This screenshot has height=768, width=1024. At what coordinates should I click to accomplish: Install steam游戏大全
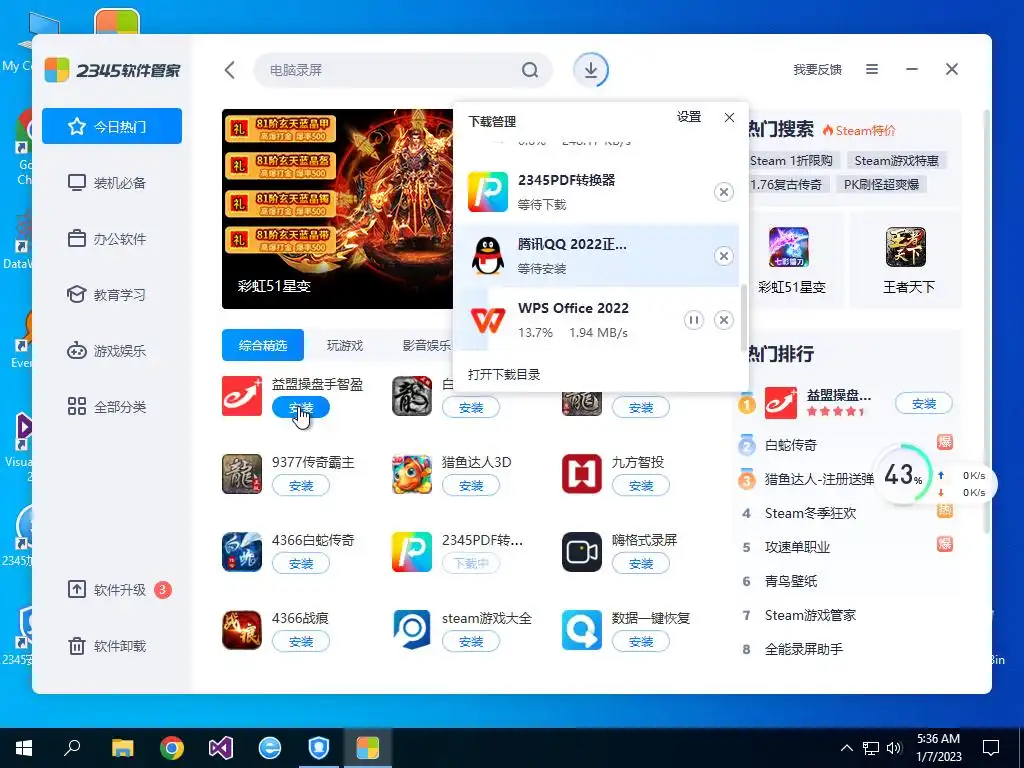471,642
